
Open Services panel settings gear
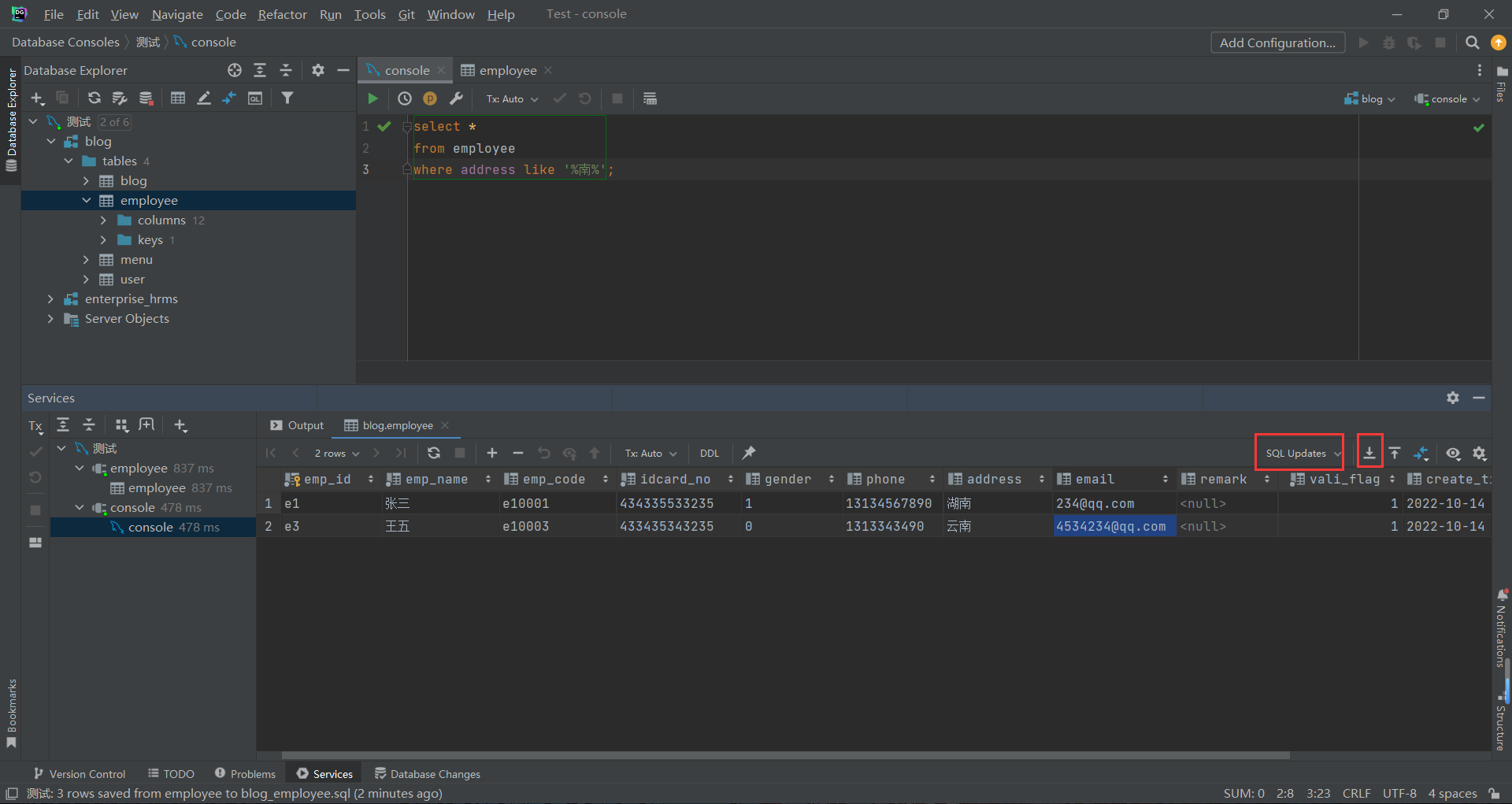point(1453,398)
